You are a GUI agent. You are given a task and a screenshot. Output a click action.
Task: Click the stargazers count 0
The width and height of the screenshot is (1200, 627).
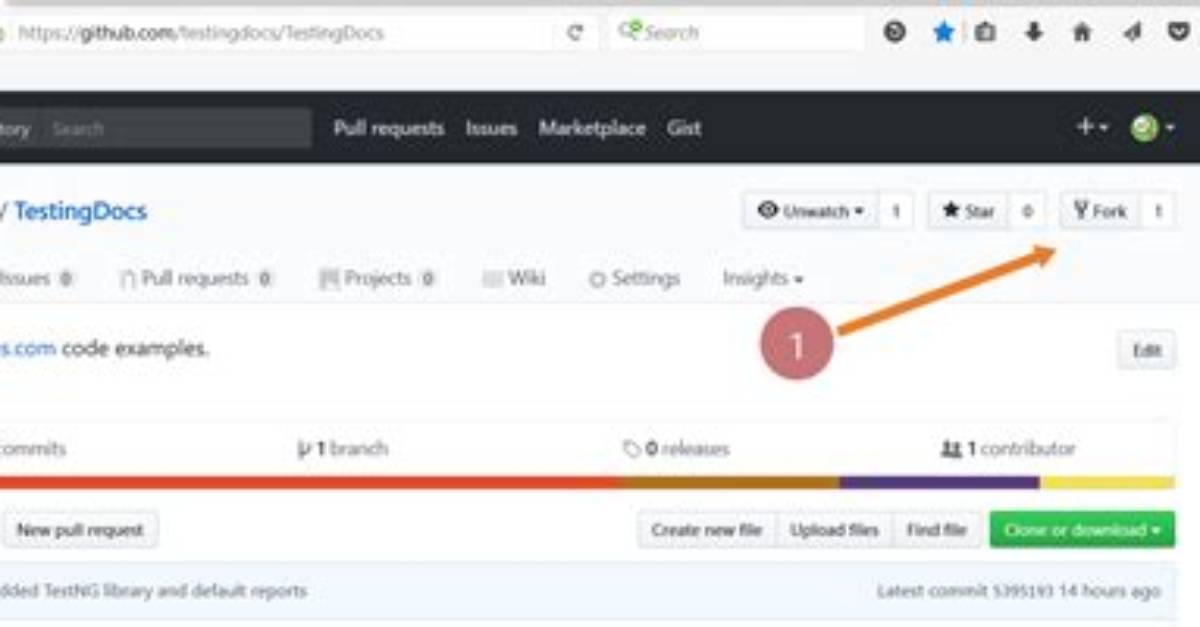[1027, 211]
